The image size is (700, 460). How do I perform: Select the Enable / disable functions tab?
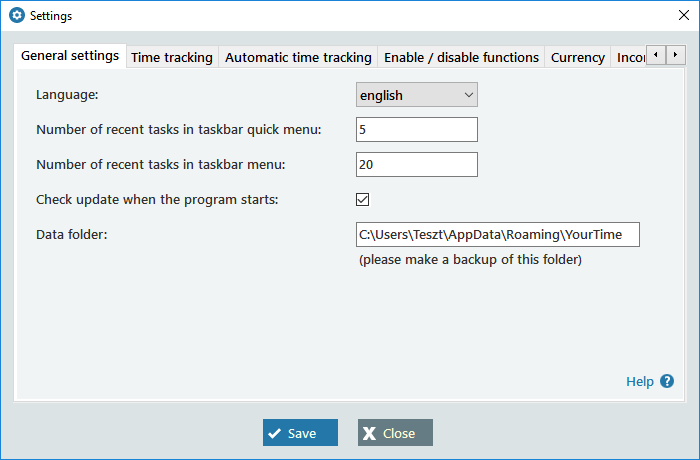point(461,57)
